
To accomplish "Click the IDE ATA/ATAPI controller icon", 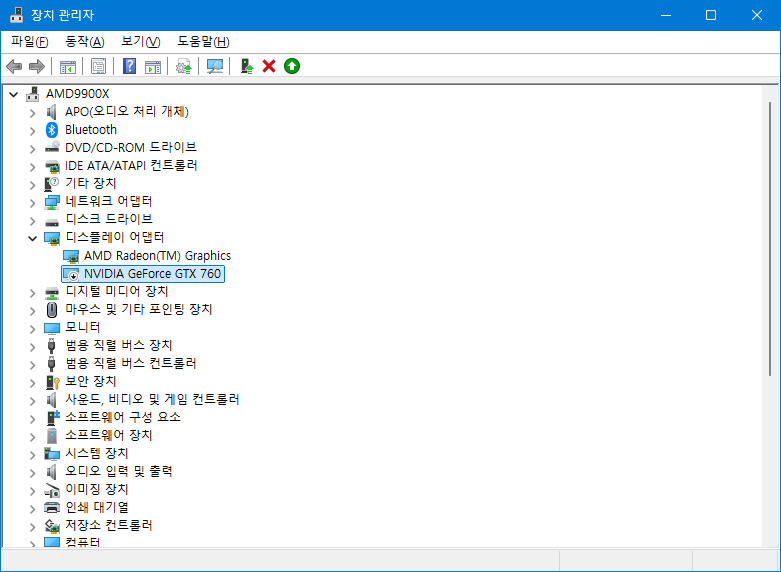I will (52, 165).
